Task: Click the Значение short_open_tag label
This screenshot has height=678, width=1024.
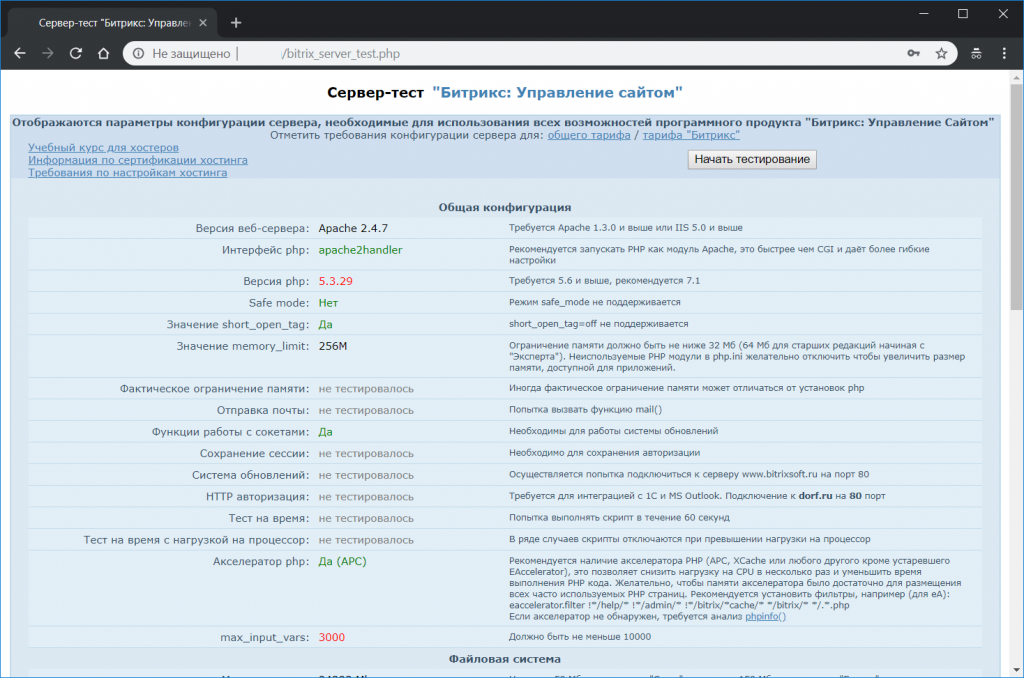Action: 238,324
